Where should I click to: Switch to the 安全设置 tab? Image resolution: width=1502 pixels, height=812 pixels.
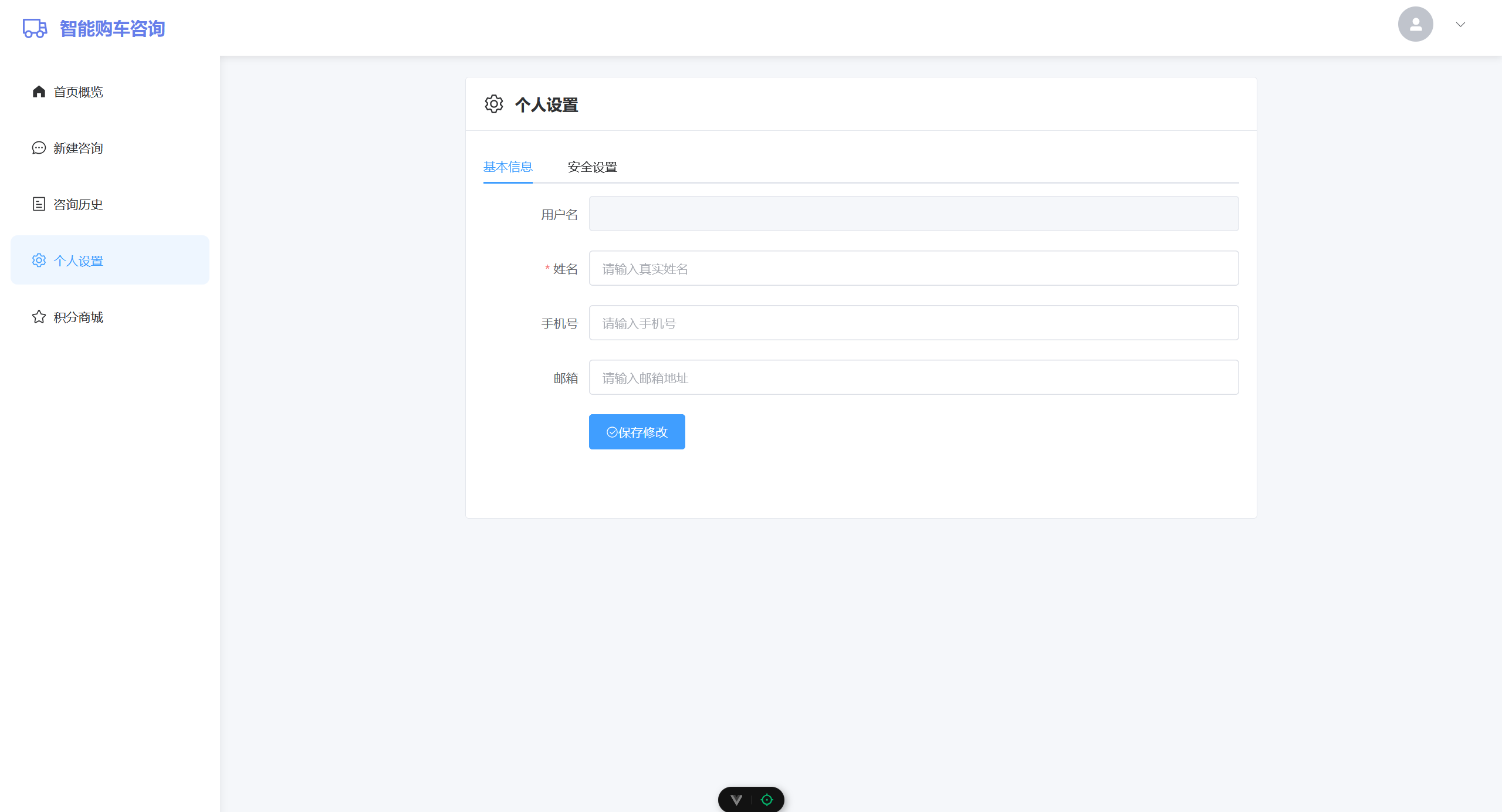tap(592, 167)
